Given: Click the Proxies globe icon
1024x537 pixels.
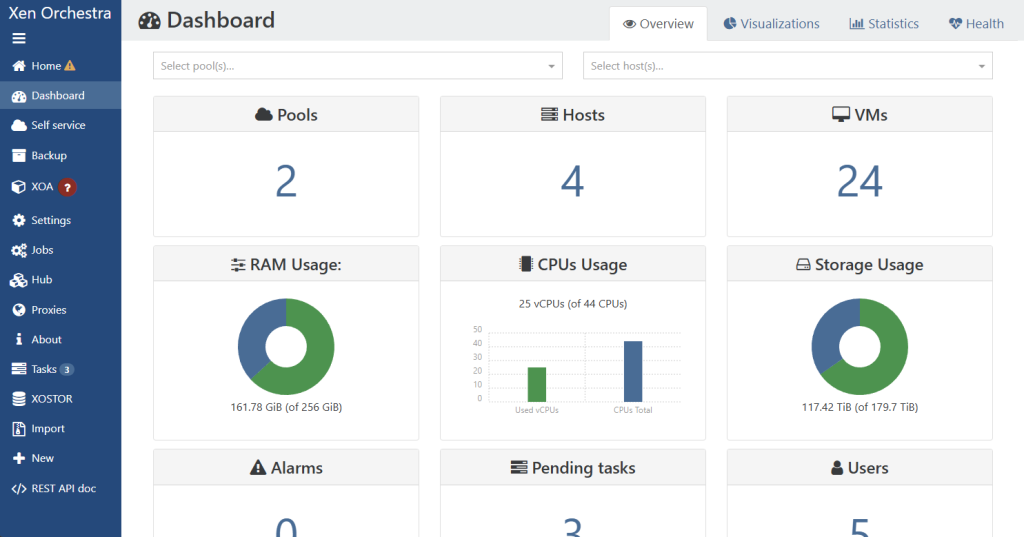Looking at the screenshot, I should pos(19,310).
